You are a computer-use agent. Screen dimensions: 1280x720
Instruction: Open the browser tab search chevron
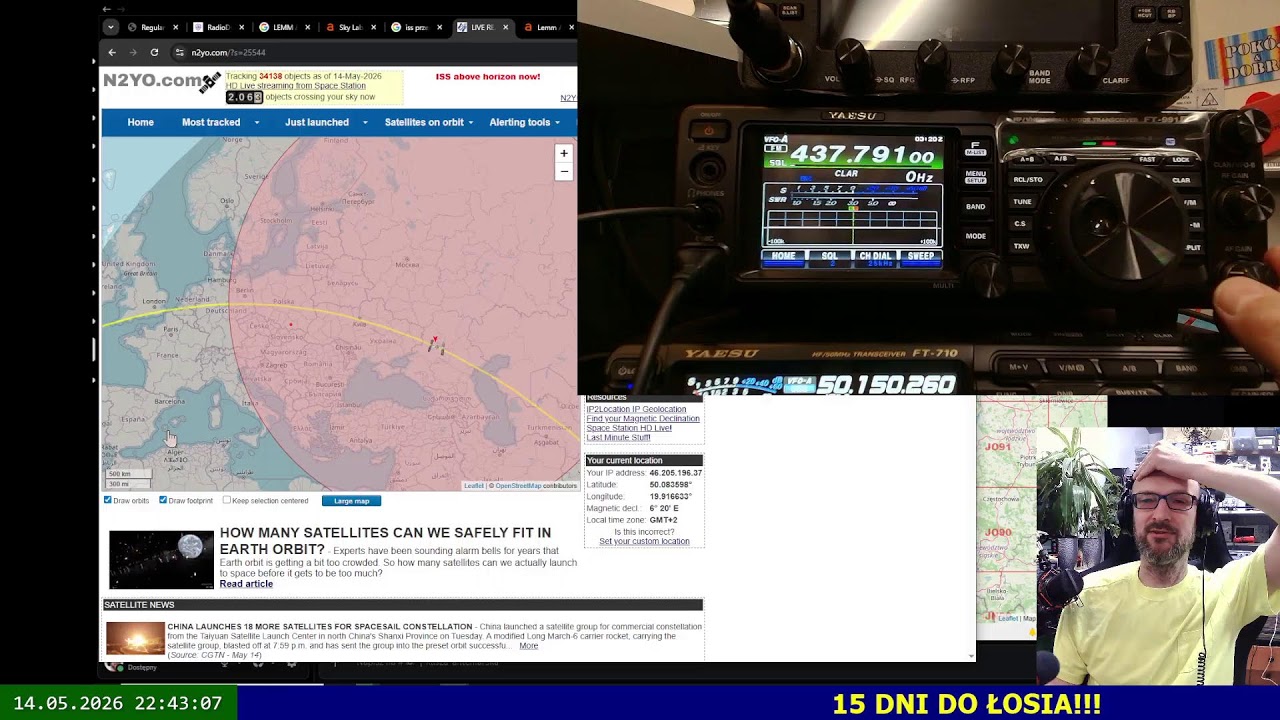(110, 27)
